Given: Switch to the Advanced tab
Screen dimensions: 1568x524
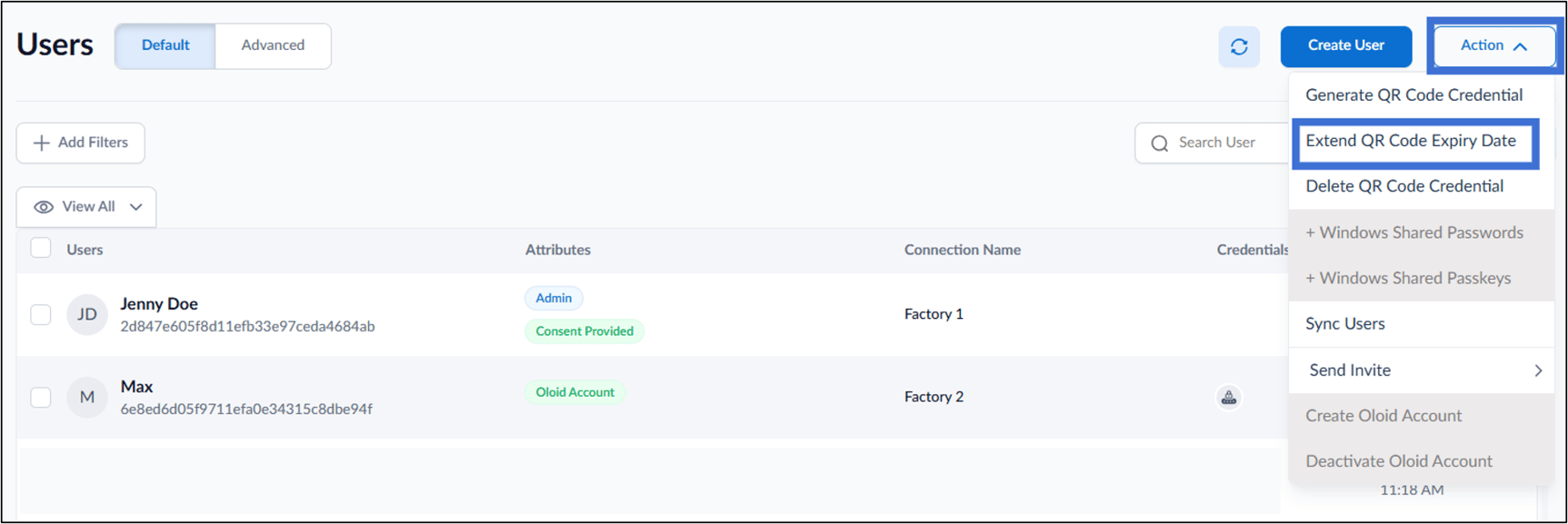Looking at the screenshot, I should coord(273,45).
